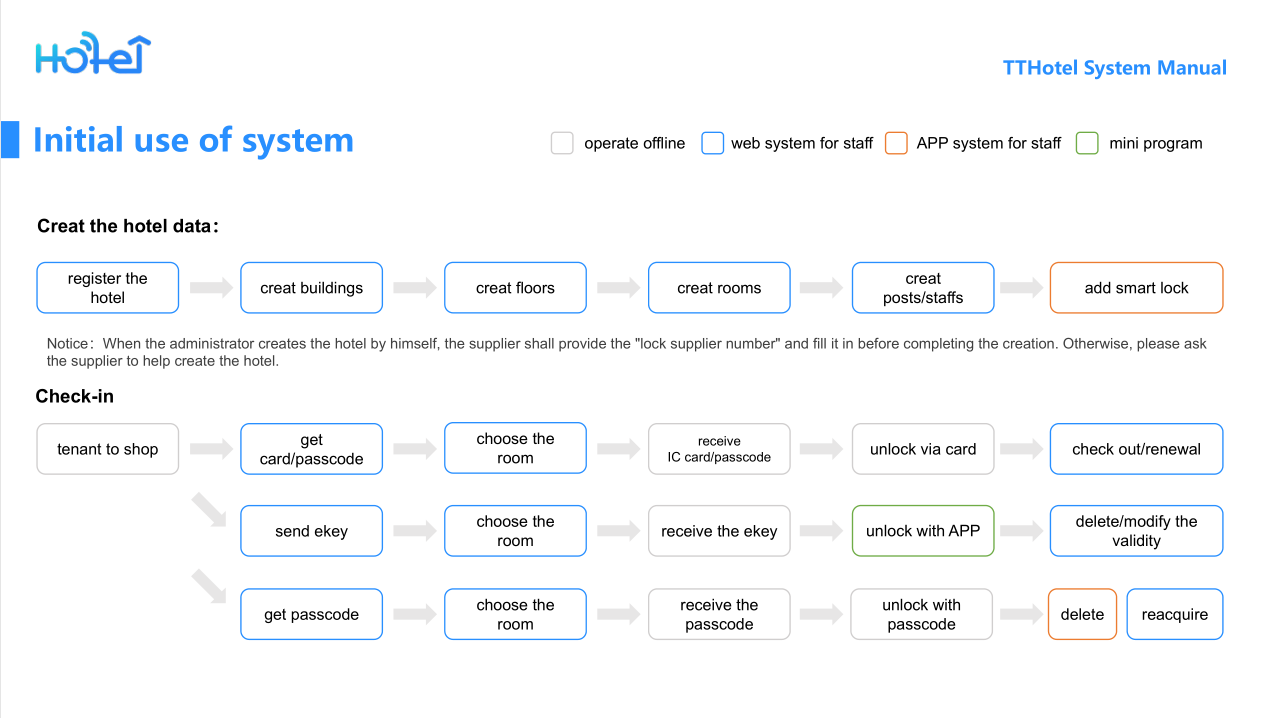Click the 'TTHotel System Manual' header text
This screenshot has width=1269, height=718.
1114,68
